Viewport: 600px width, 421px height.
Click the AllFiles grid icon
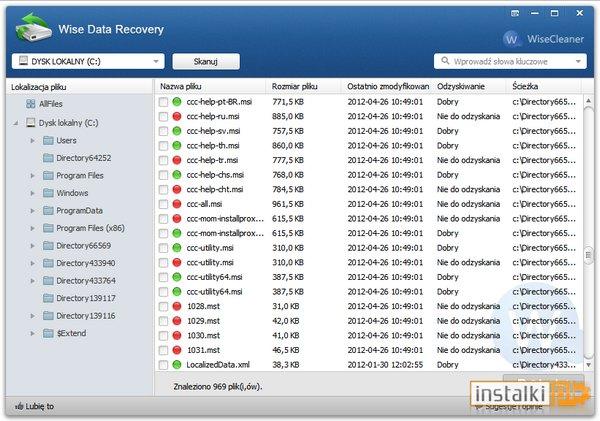pyautogui.click(x=31, y=104)
